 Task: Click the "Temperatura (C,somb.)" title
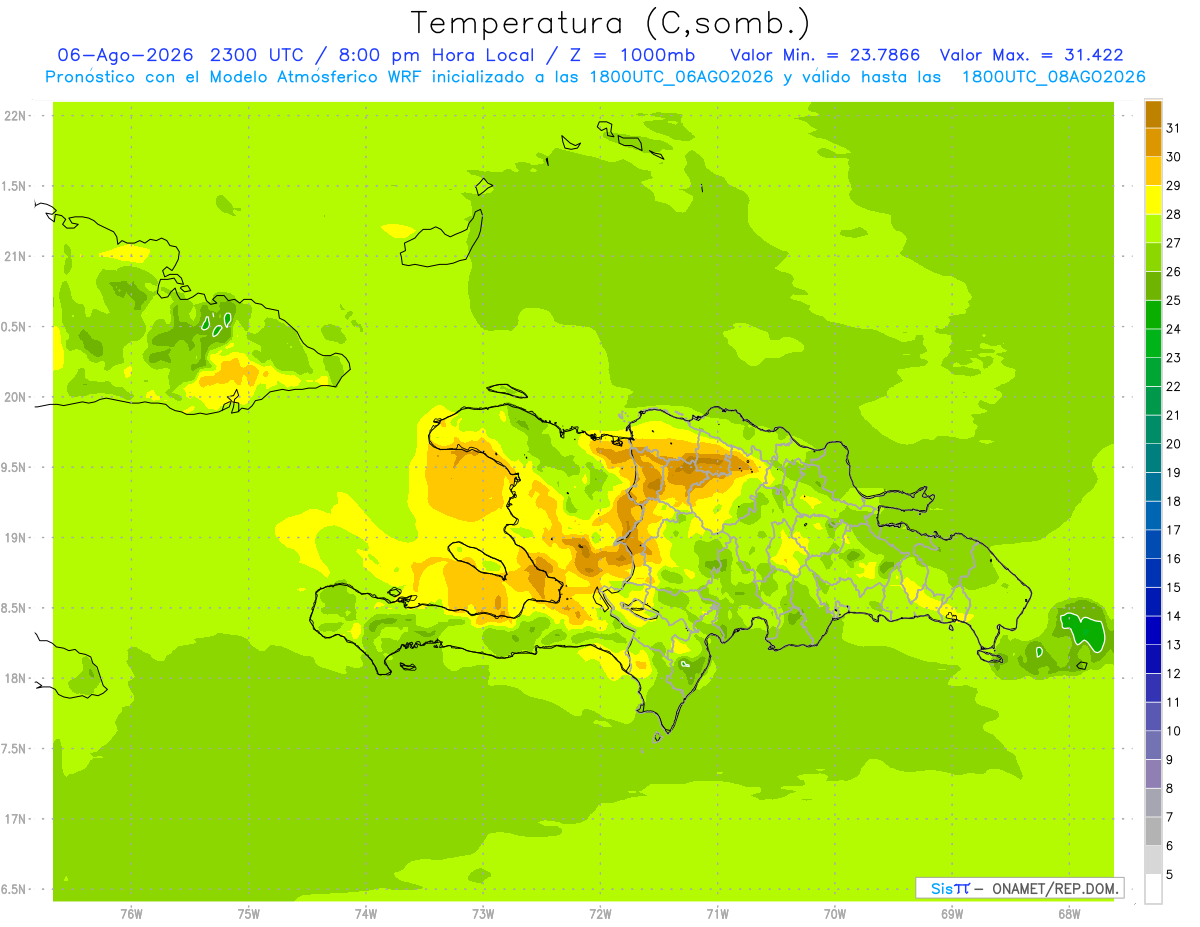(x=611, y=23)
